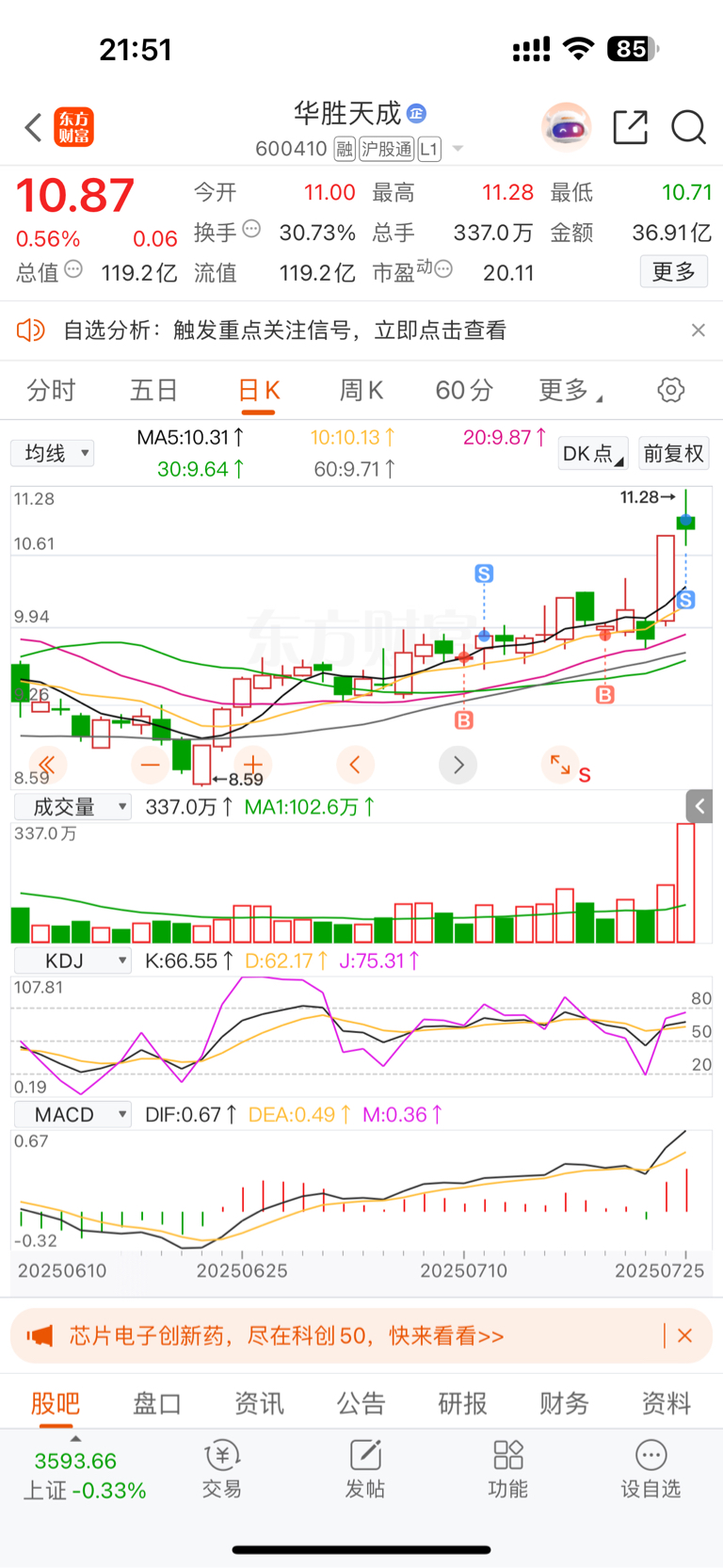
Task: Tap the 企 verified badge icon
Action: point(416,113)
